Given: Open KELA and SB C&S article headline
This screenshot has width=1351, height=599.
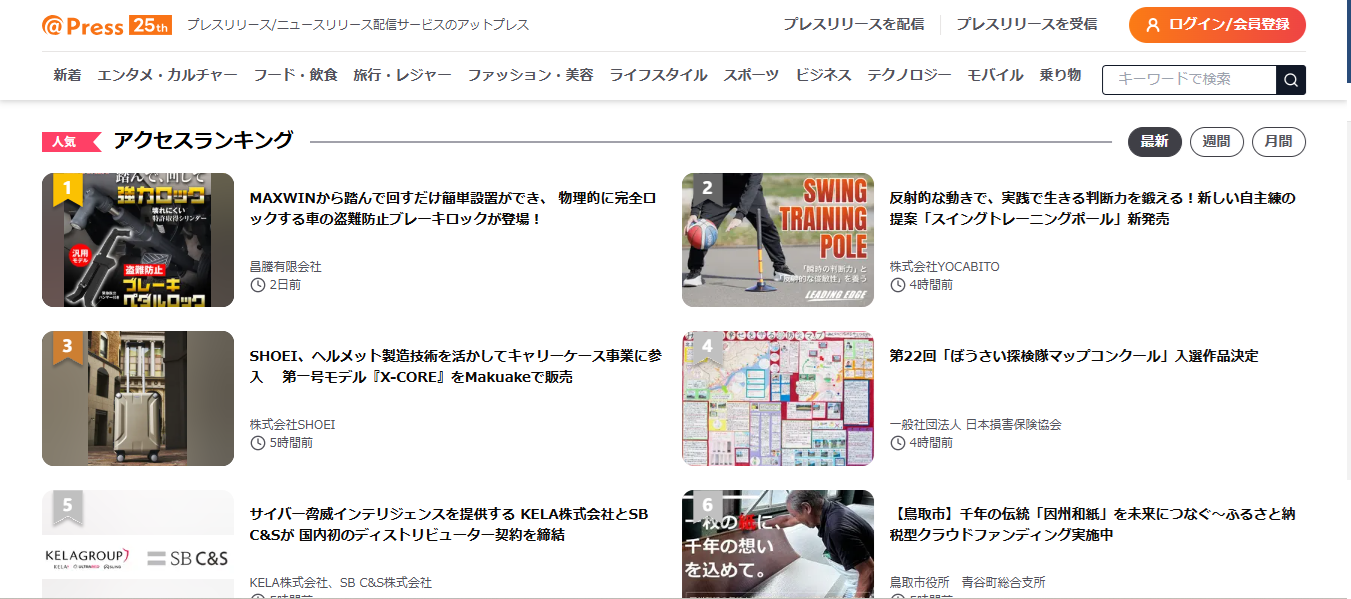Looking at the screenshot, I should click(x=449, y=524).
